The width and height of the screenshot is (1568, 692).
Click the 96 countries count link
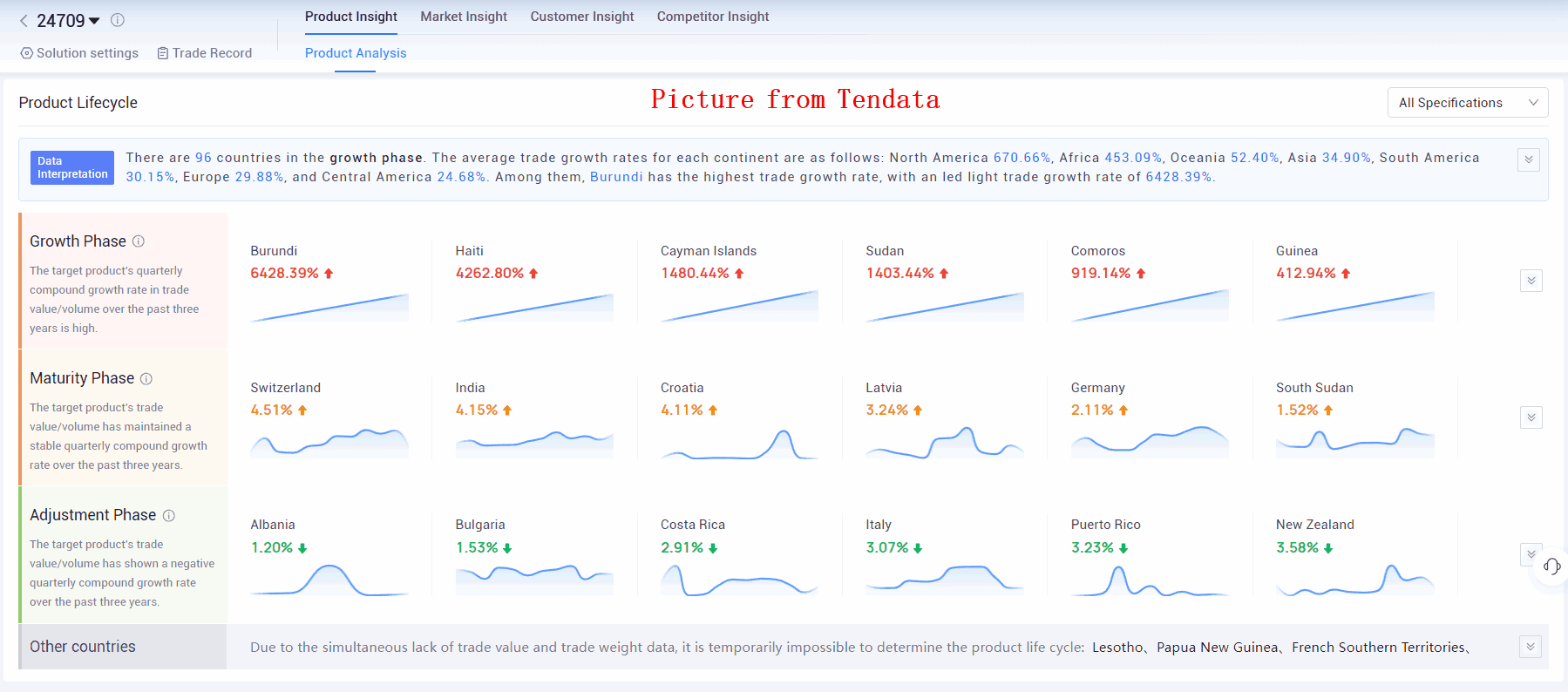pos(203,158)
